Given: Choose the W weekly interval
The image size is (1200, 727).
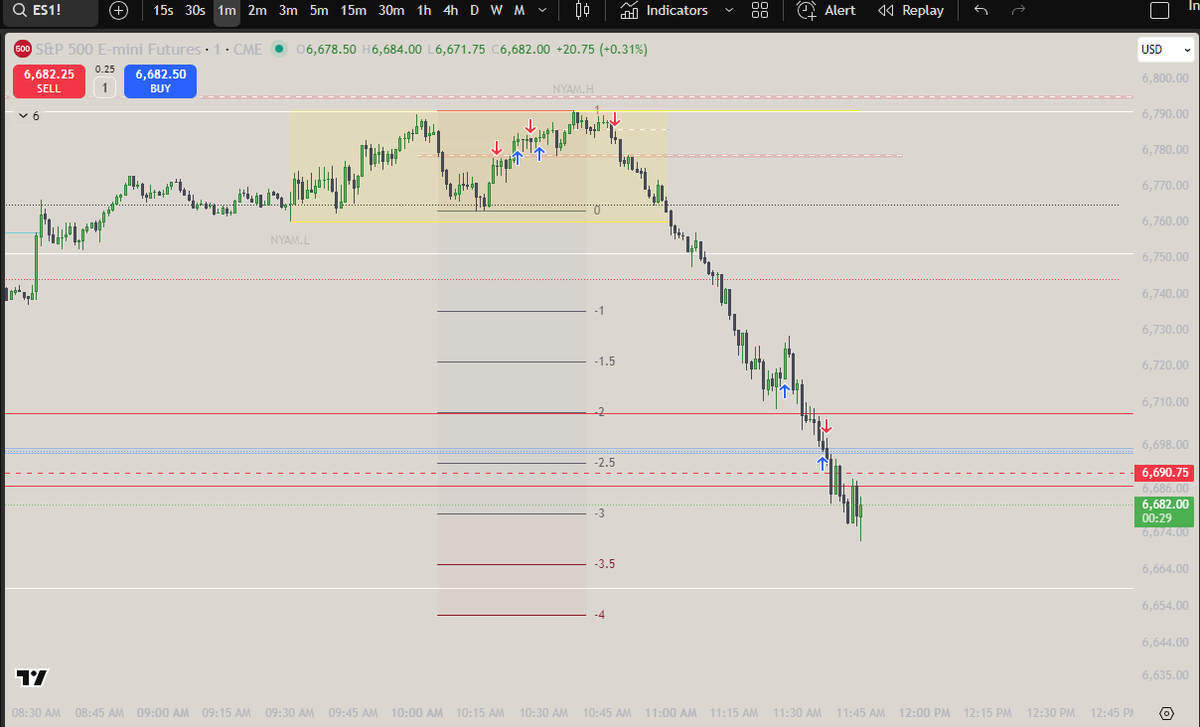Looking at the screenshot, I should point(496,11).
